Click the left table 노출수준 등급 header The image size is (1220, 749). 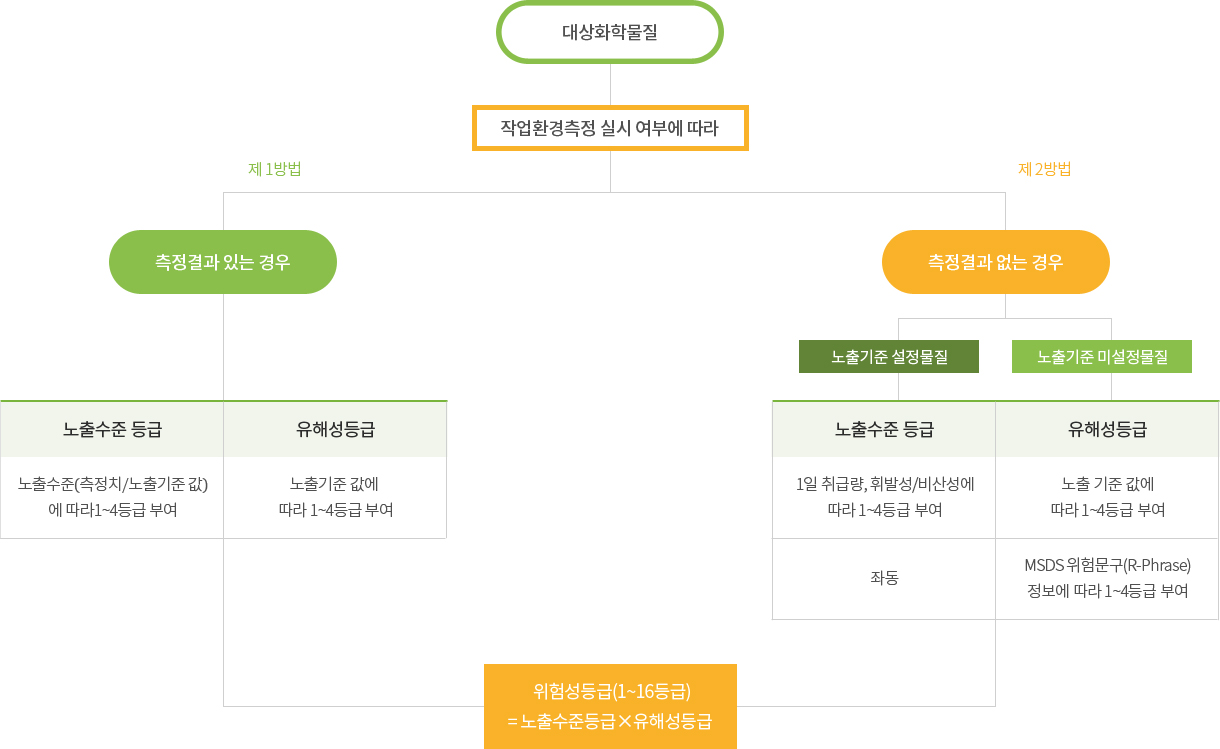click(x=112, y=429)
